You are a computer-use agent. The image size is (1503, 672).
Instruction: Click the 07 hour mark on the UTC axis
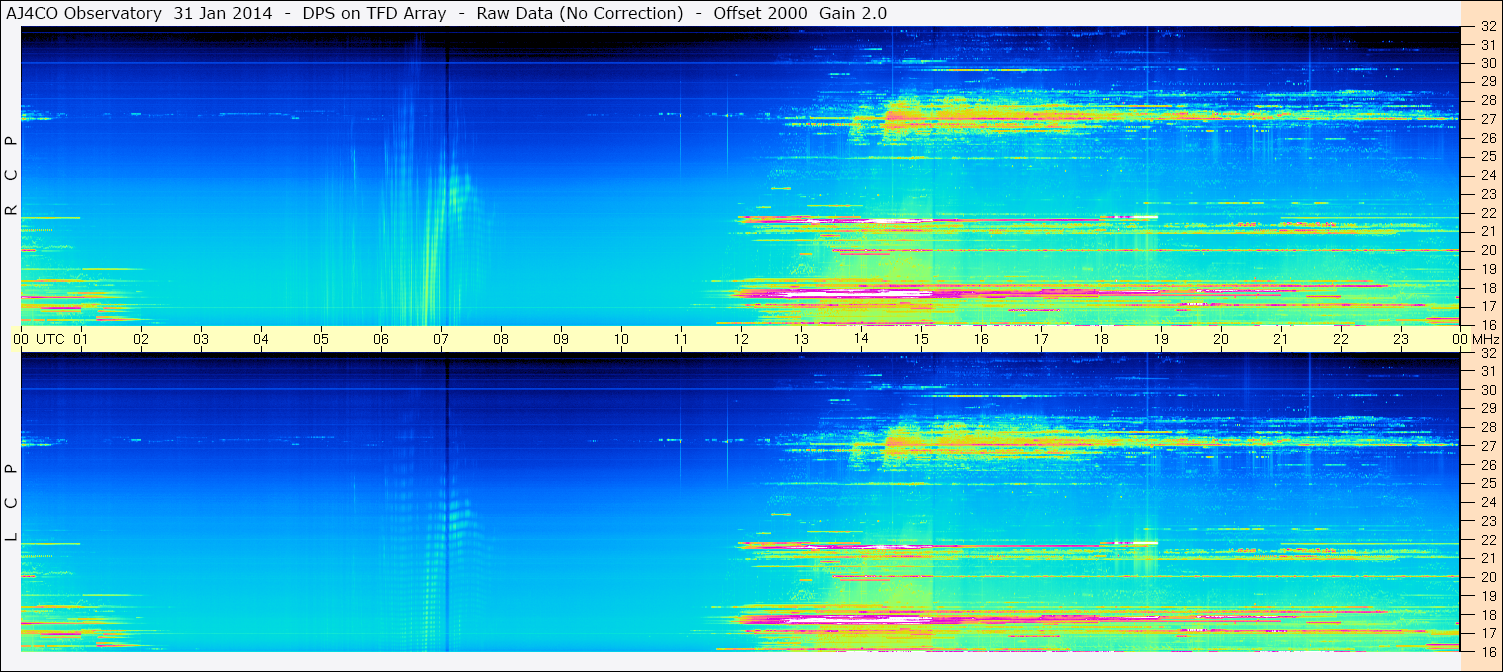[441, 339]
